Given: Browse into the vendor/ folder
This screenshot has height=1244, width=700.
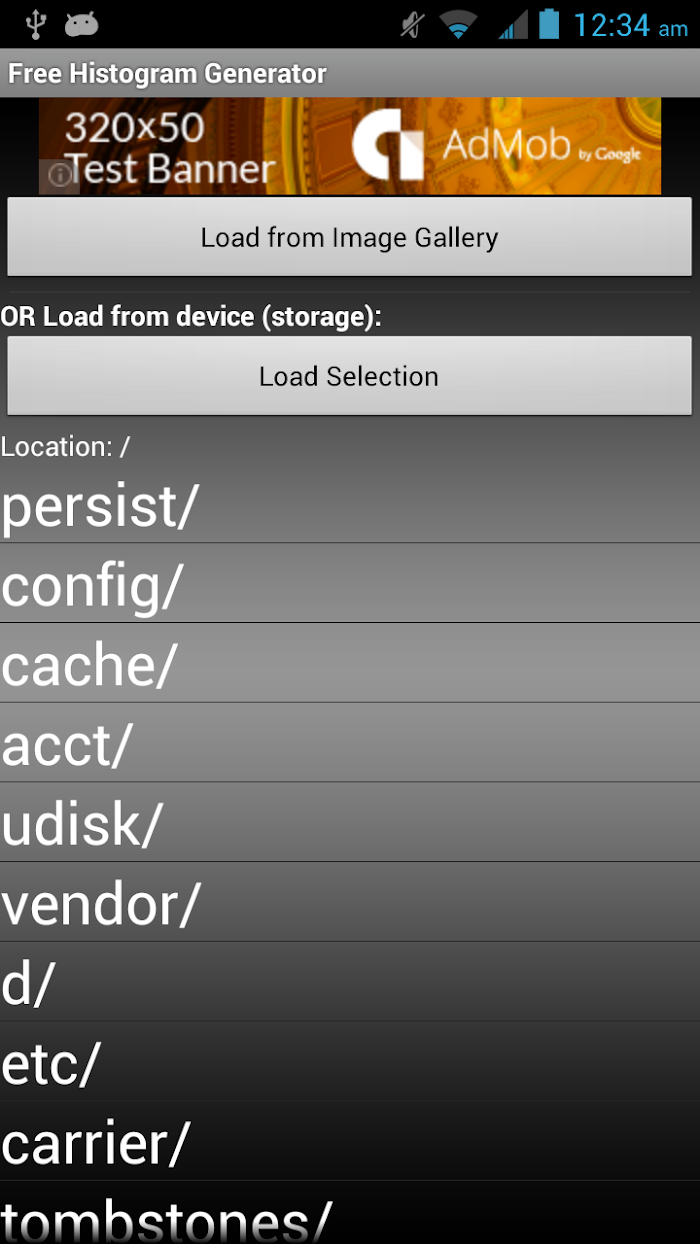Looking at the screenshot, I should tap(350, 902).
